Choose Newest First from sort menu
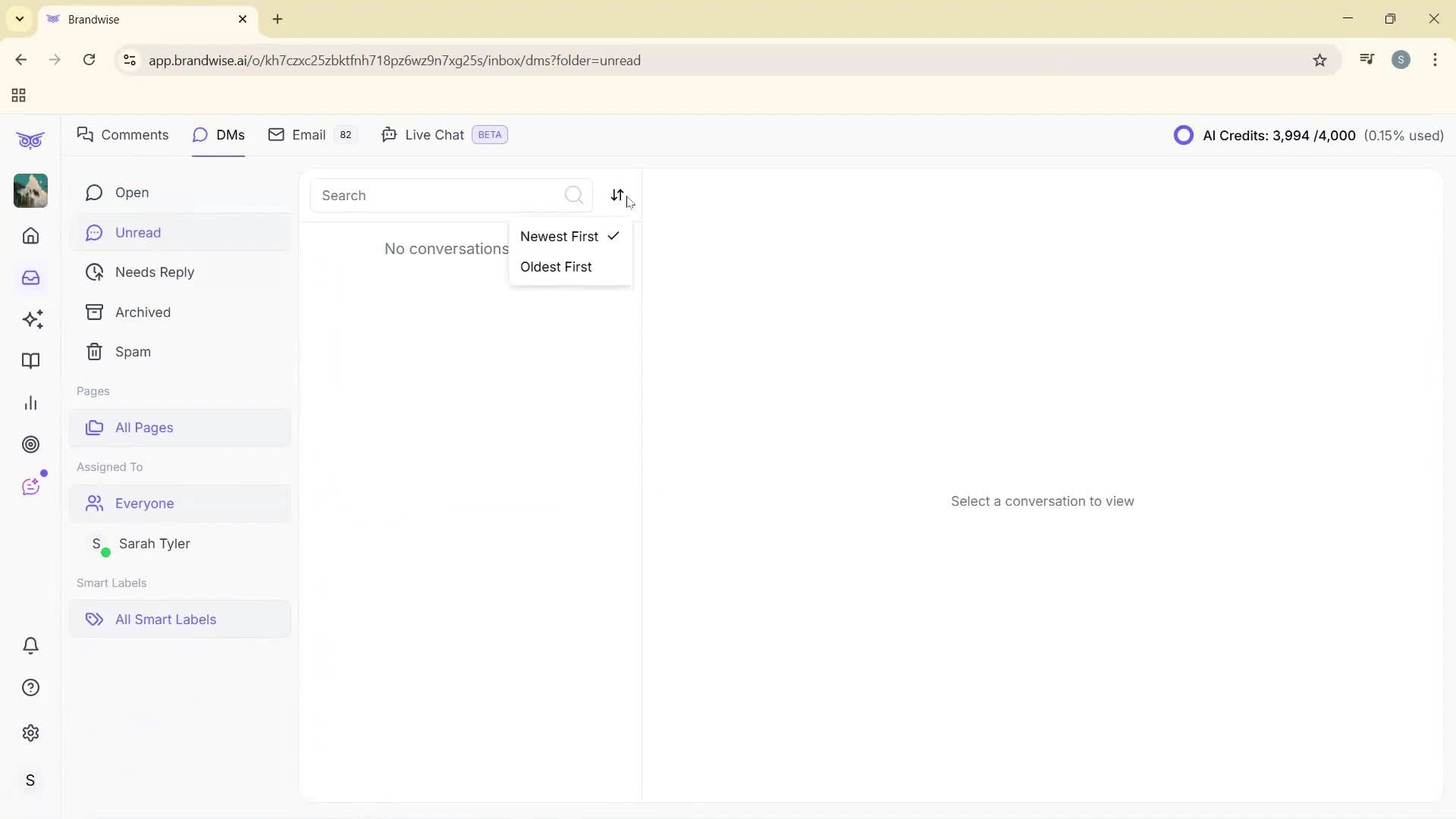The height and width of the screenshot is (819, 1456). point(559,236)
